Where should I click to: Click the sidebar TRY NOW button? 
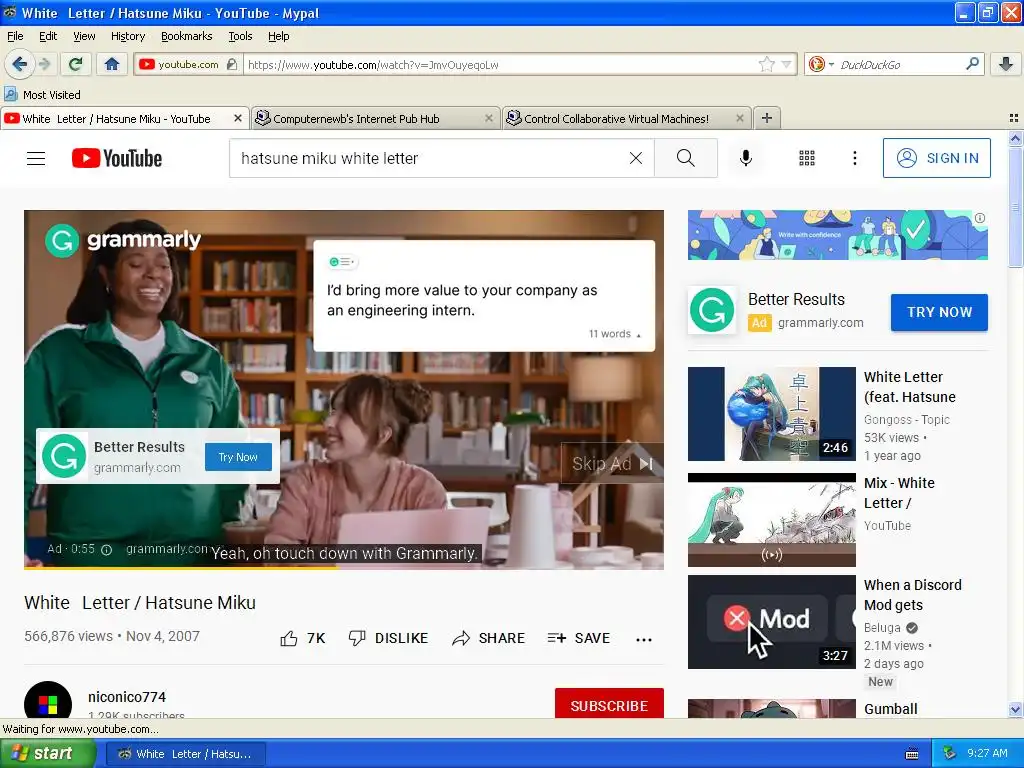(x=939, y=312)
